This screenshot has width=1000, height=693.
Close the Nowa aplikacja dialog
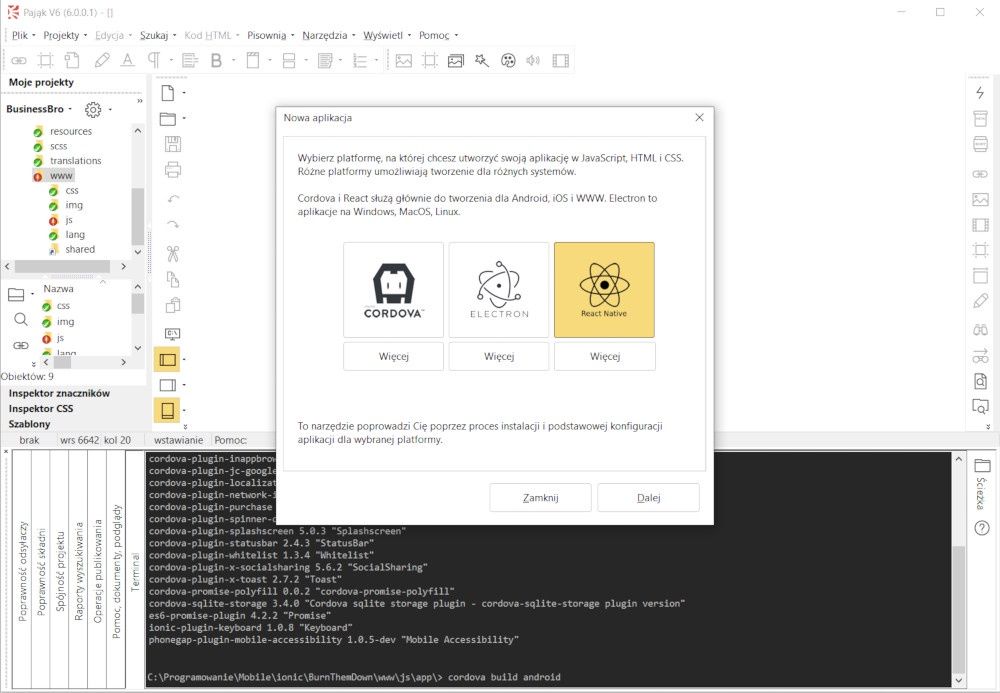click(699, 117)
